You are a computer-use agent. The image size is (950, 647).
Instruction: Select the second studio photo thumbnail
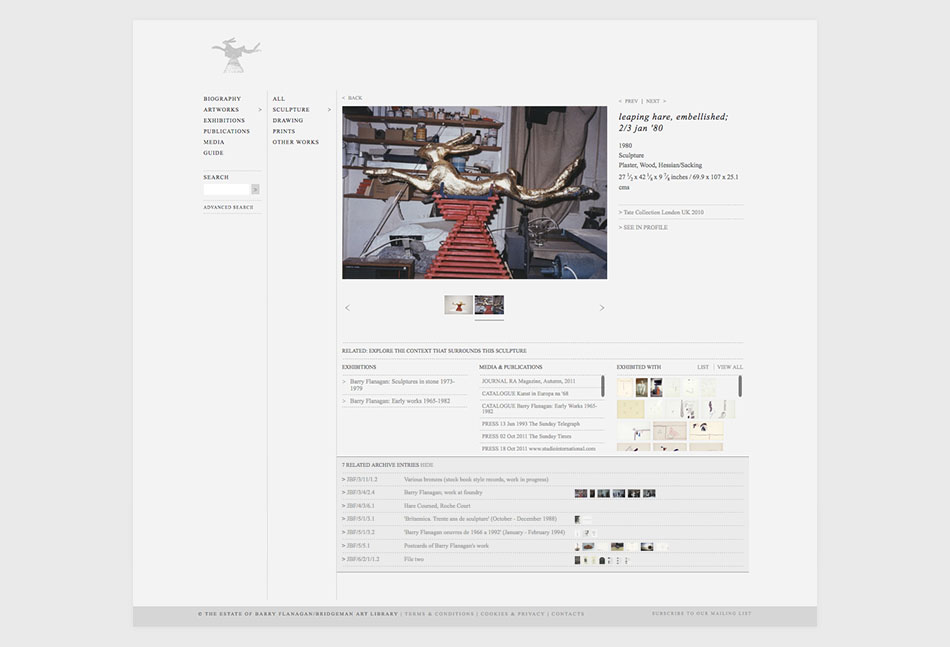point(489,305)
